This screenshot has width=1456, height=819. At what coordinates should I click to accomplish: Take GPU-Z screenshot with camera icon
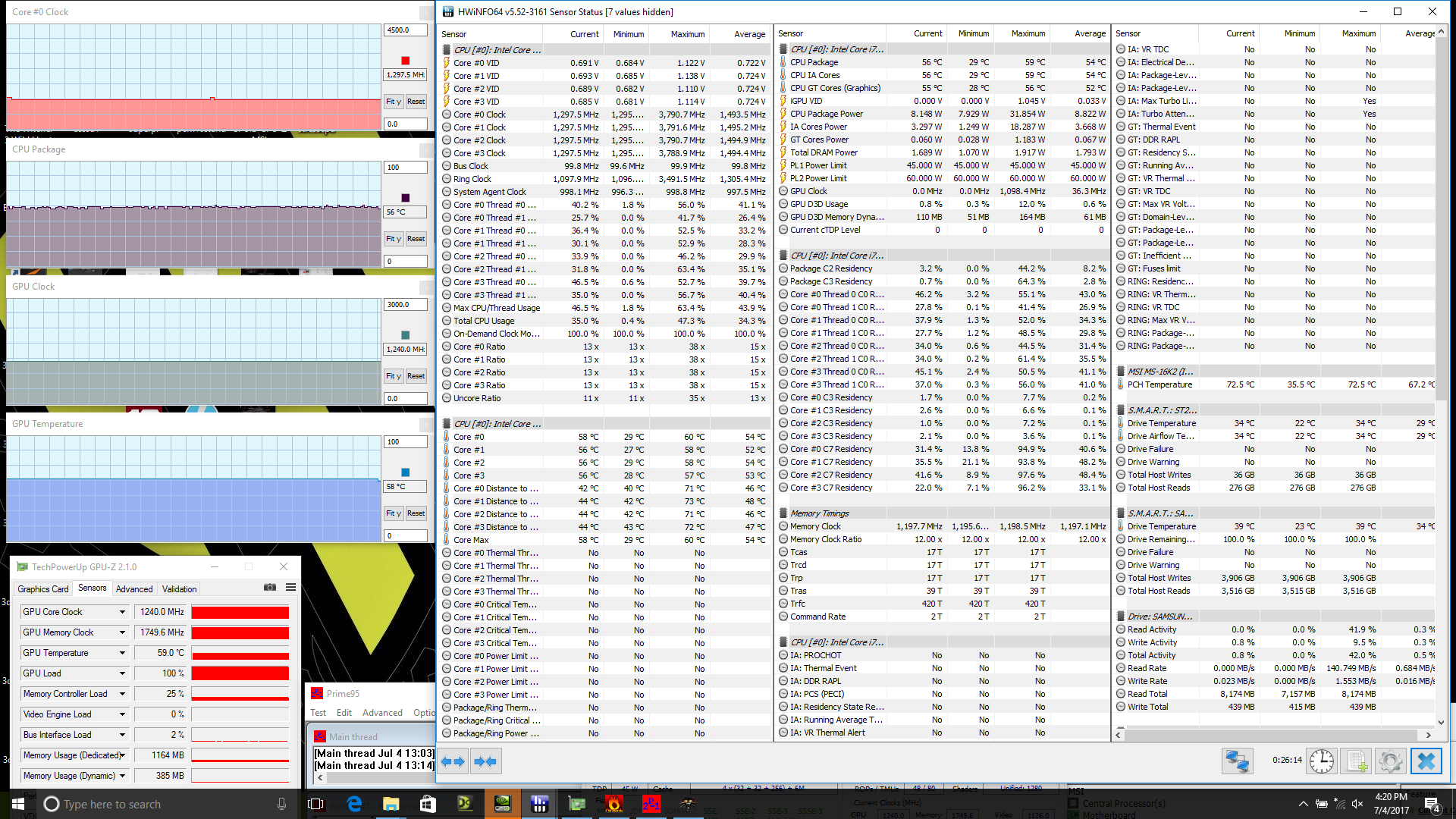tap(269, 587)
